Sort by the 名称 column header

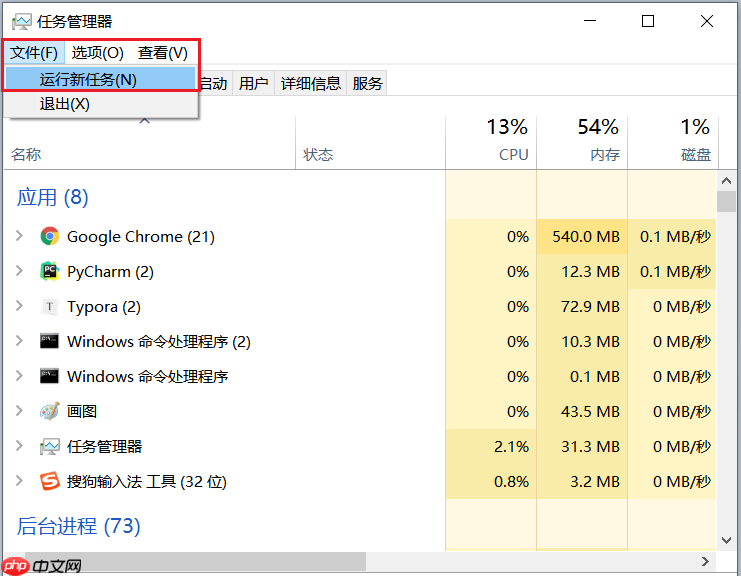coord(149,143)
